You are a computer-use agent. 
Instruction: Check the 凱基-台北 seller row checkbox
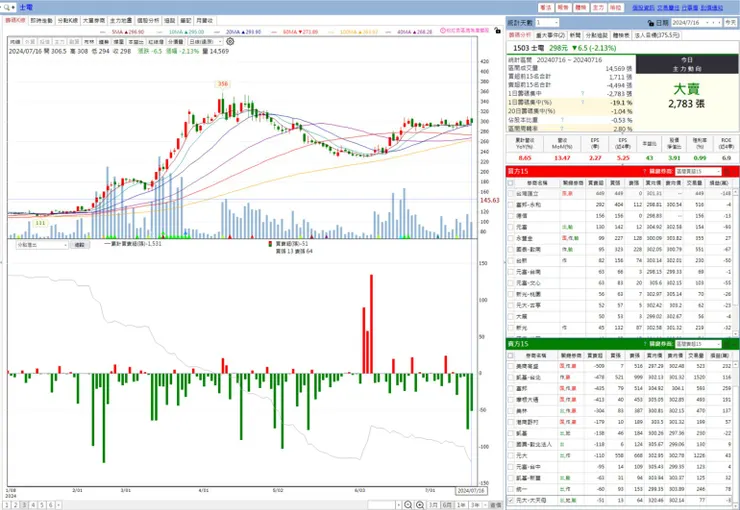(x=511, y=377)
